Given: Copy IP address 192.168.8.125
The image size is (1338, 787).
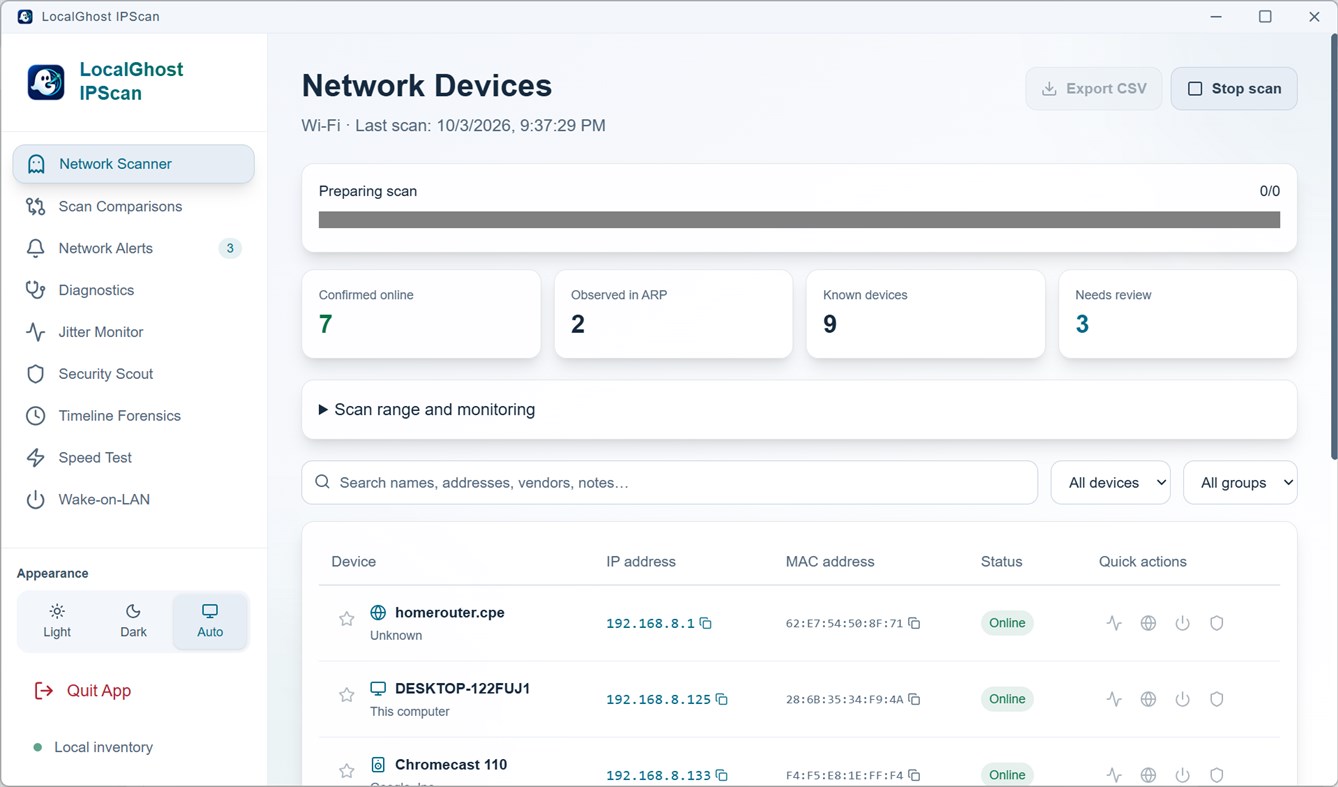Looking at the screenshot, I should click(721, 699).
